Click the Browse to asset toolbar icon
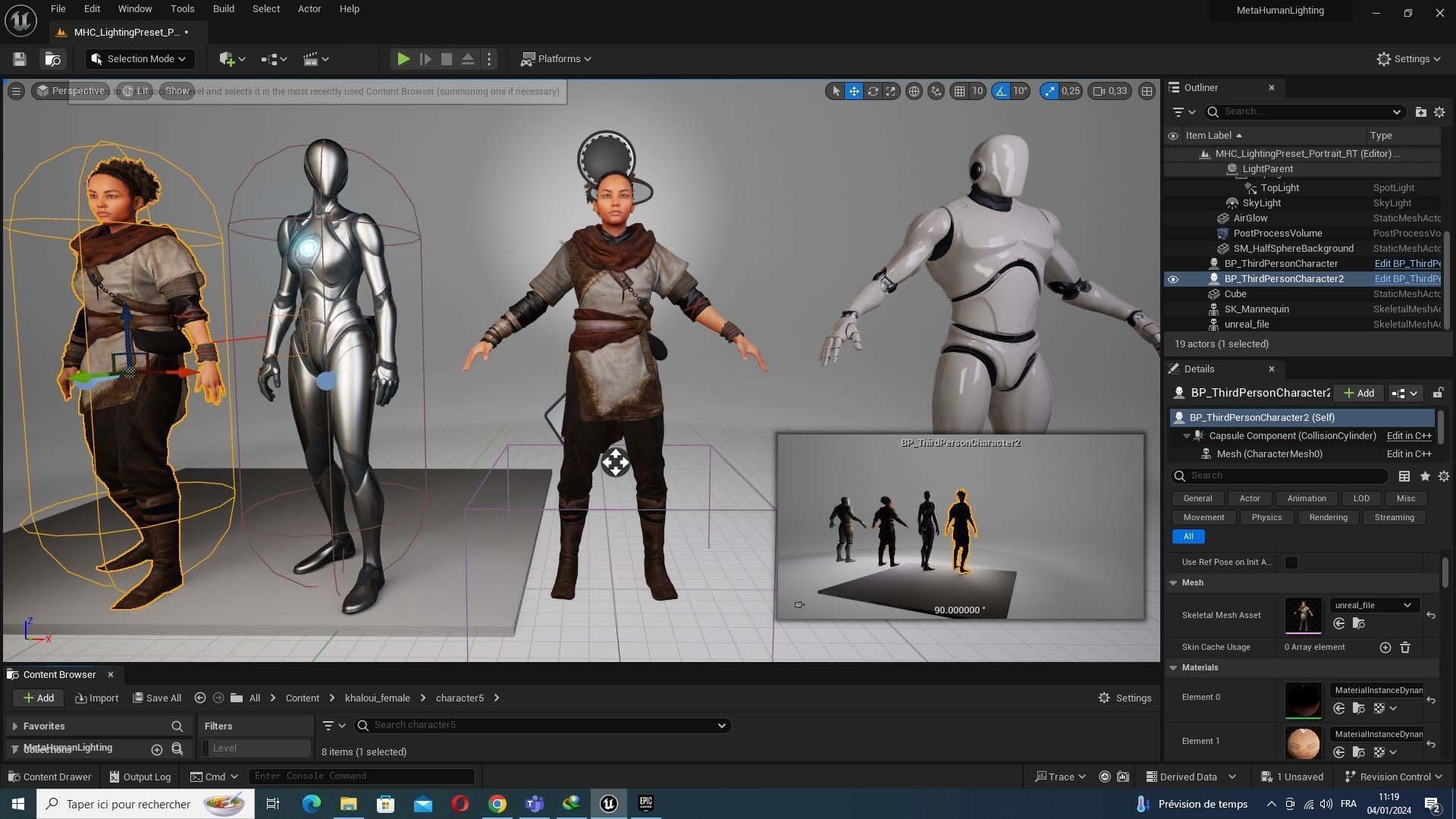This screenshot has height=819, width=1456. click(53, 59)
